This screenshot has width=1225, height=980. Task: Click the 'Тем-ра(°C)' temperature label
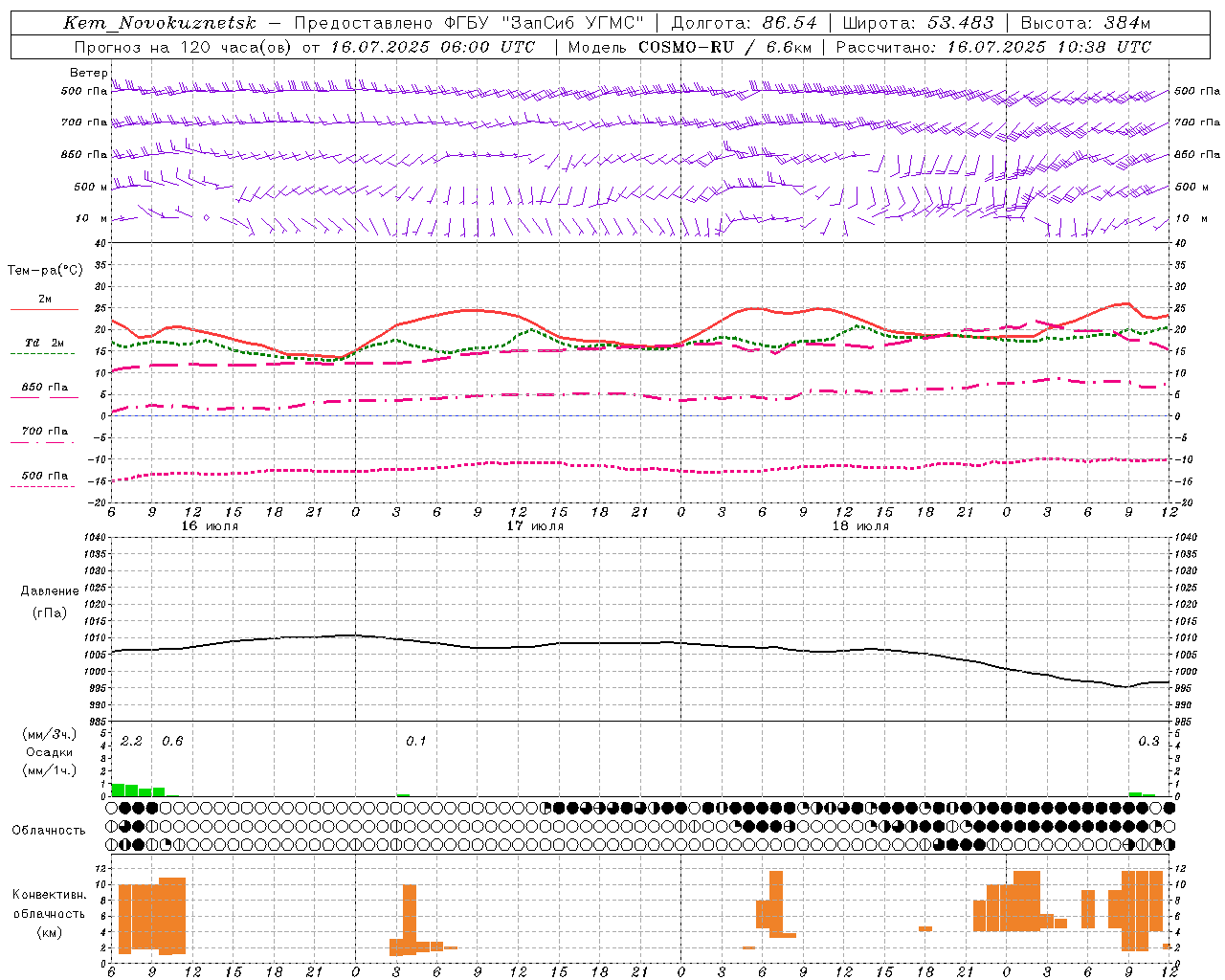pos(45,271)
